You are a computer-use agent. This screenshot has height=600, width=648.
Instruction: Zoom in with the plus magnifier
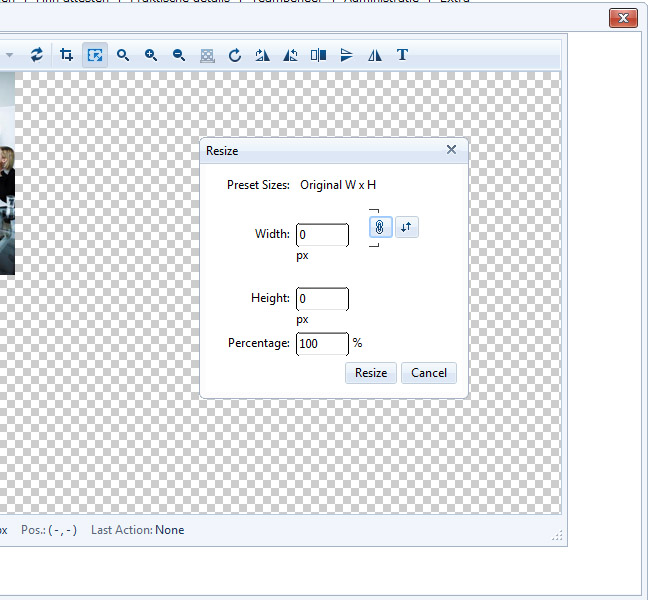pos(151,55)
